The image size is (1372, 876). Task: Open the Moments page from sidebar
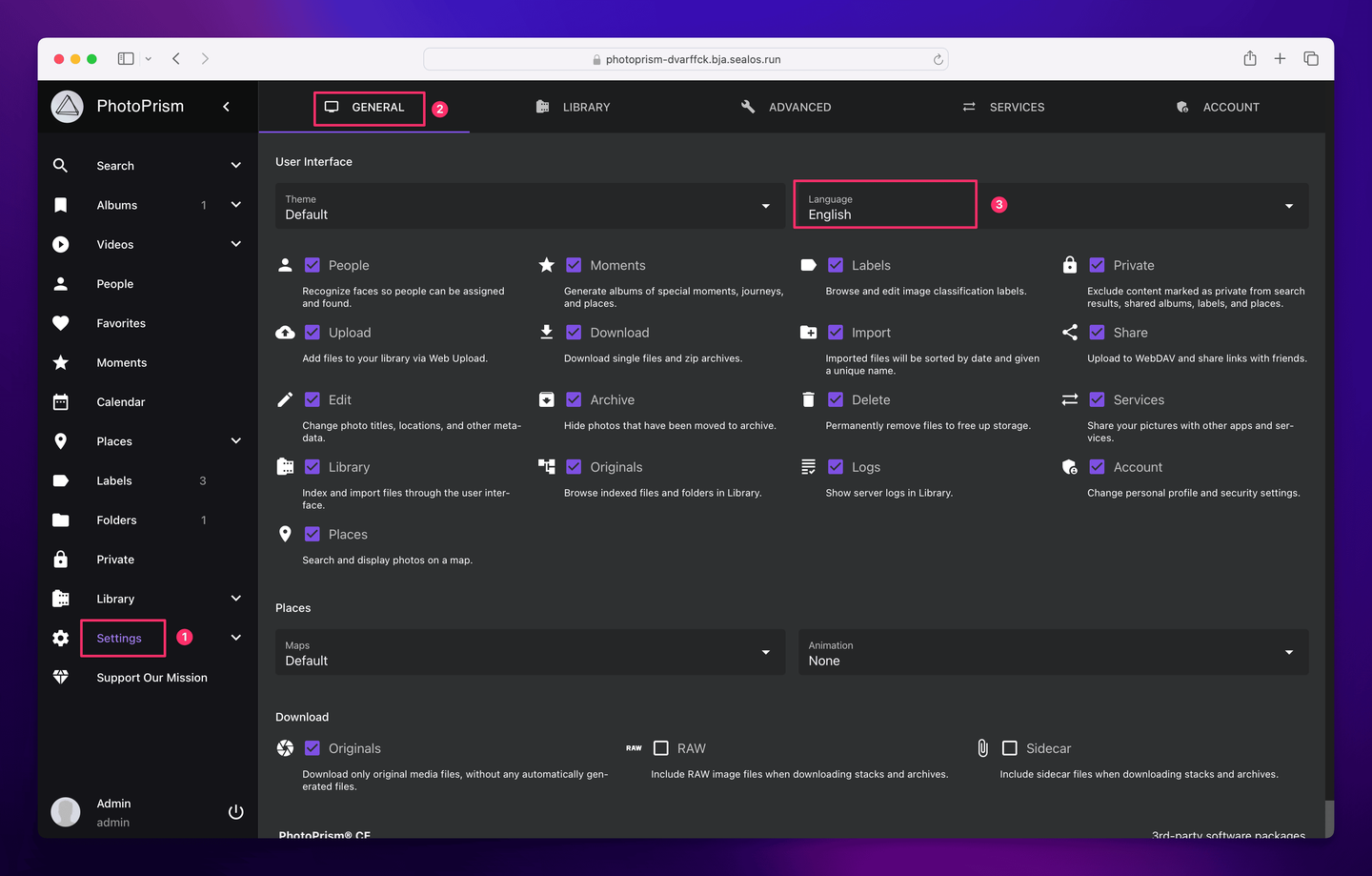coord(122,363)
